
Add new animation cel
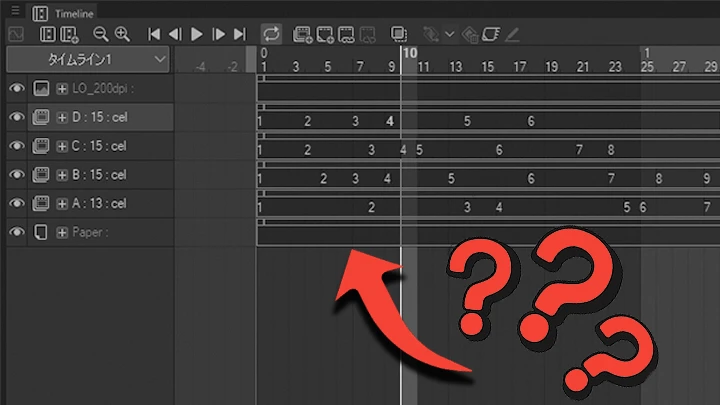tap(325, 34)
